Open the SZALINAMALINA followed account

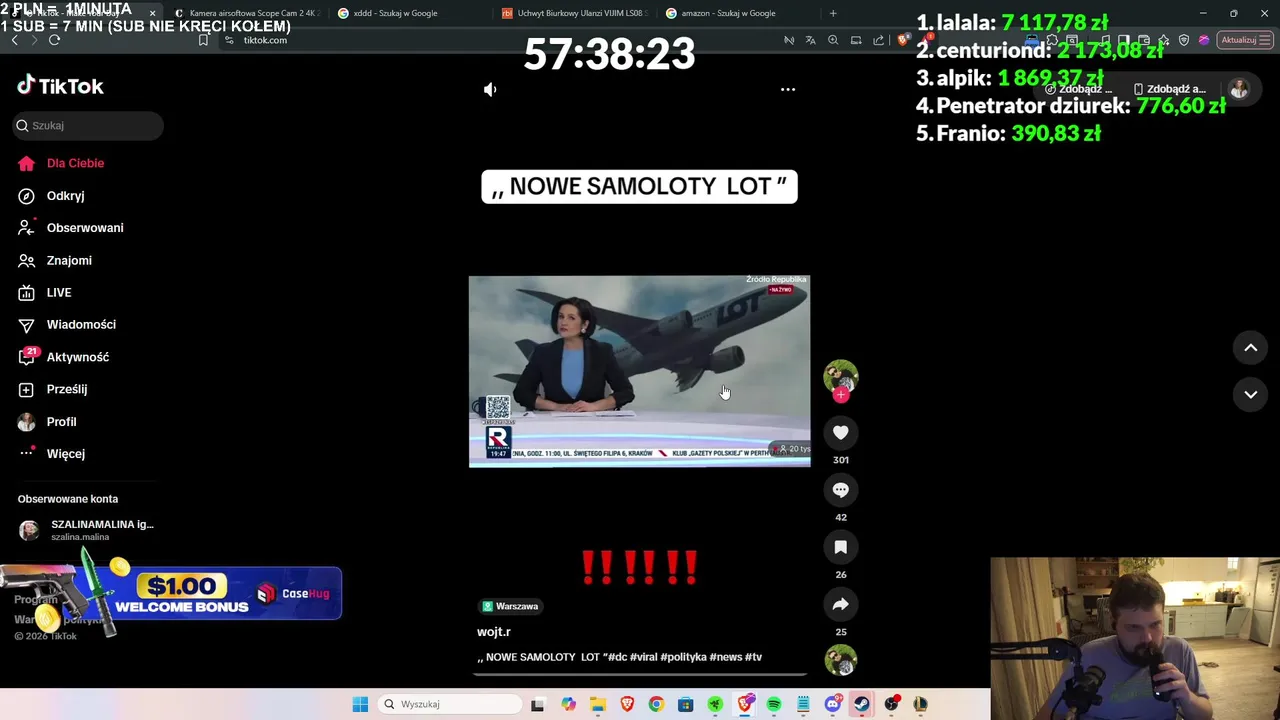click(x=87, y=530)
